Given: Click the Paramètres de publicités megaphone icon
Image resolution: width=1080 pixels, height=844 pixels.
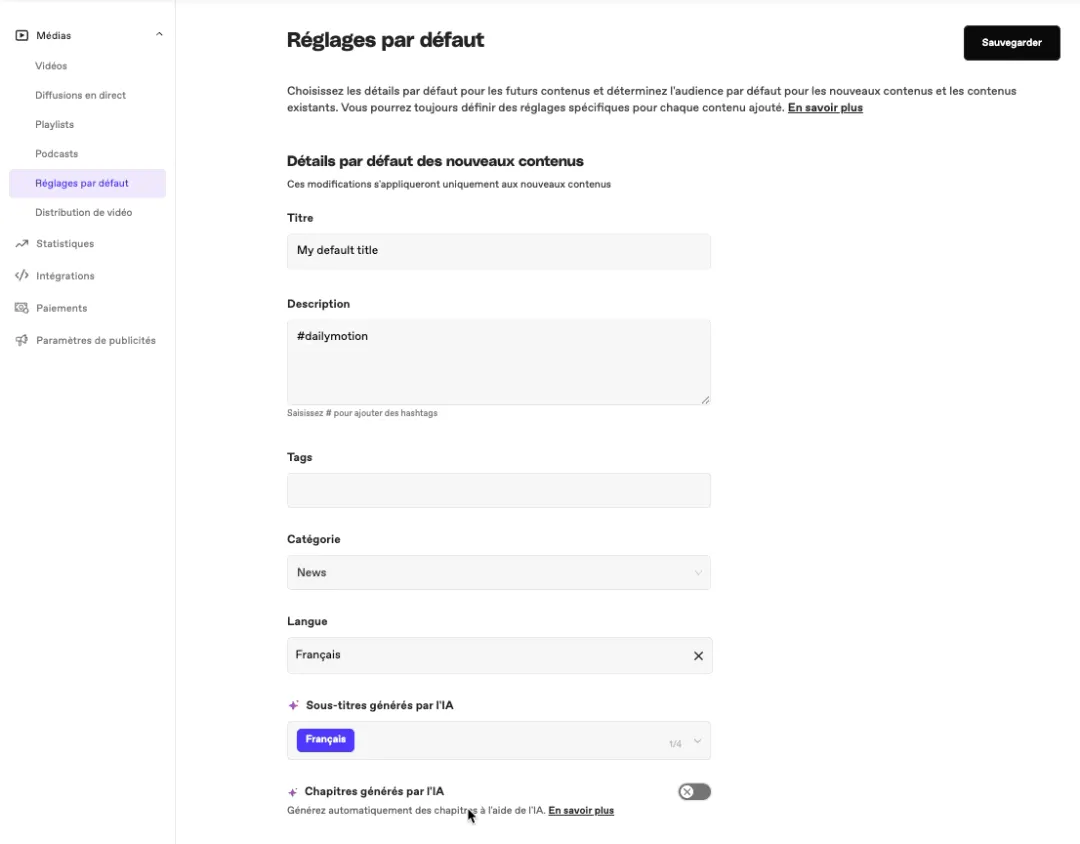Looking at the screenshot, I should 22,340.
